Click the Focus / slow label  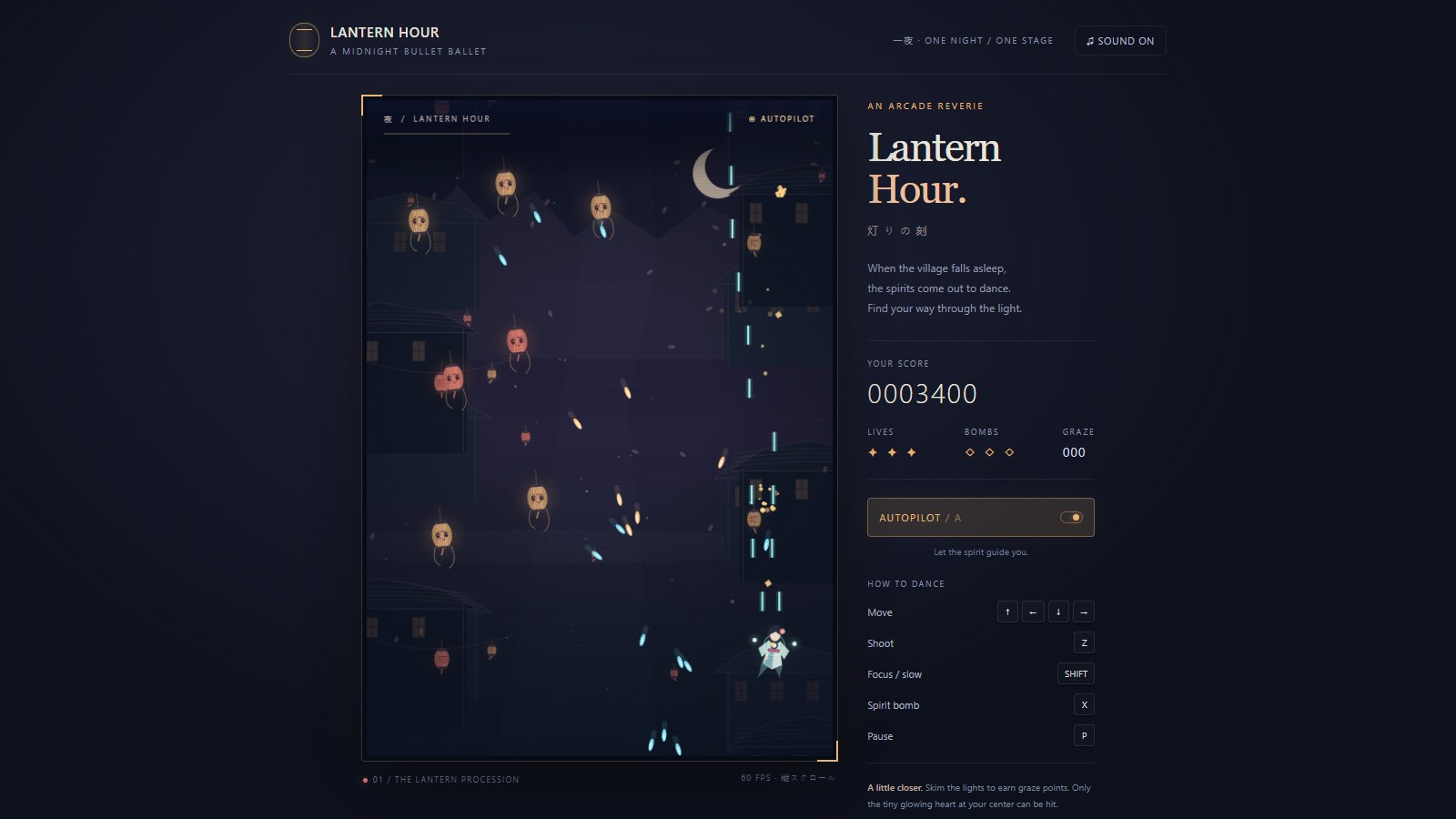pos(895,674)
